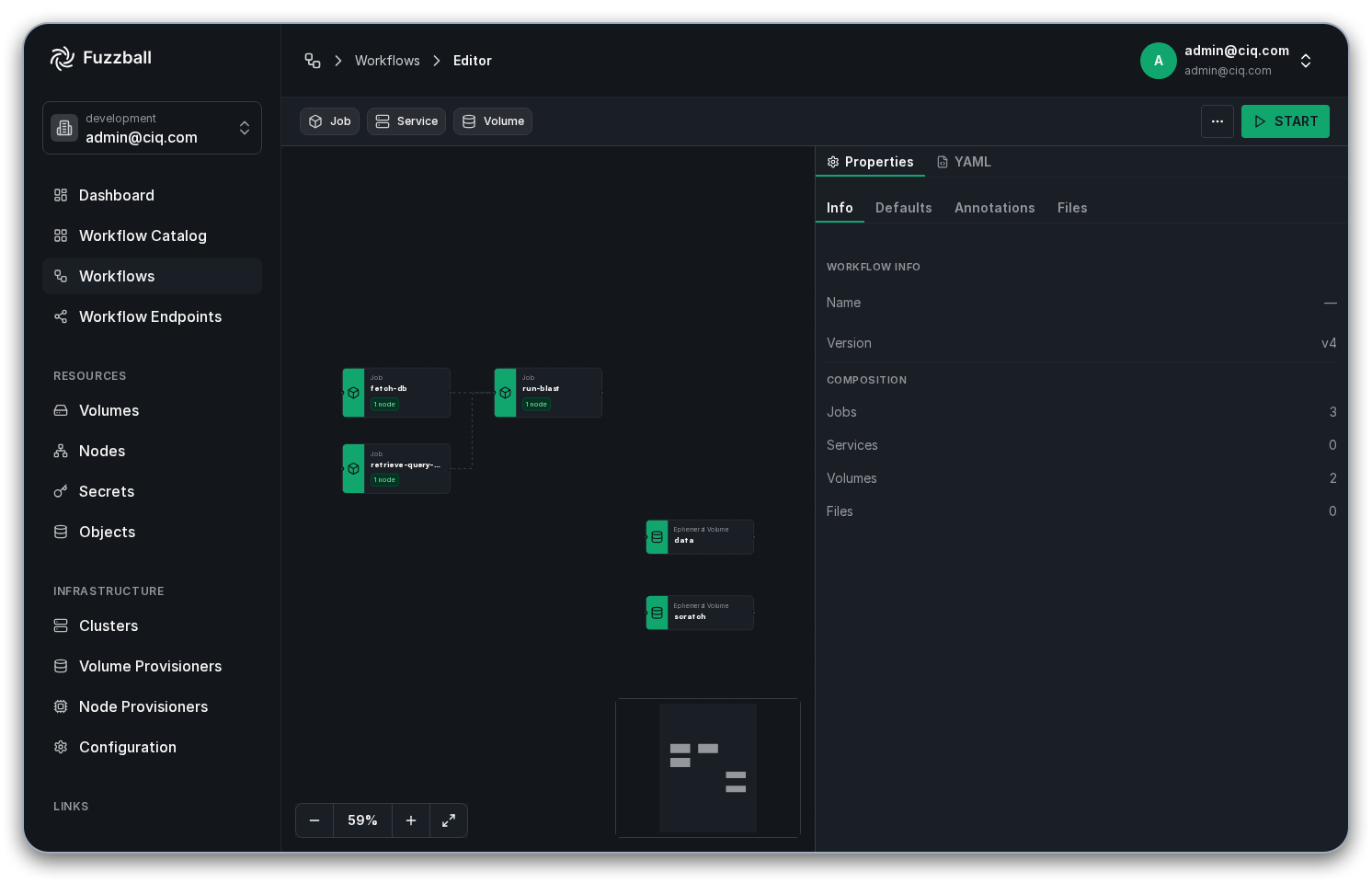Select the Files sub-tab
Screen dimensions: 1372x883
coord(1072,208)
